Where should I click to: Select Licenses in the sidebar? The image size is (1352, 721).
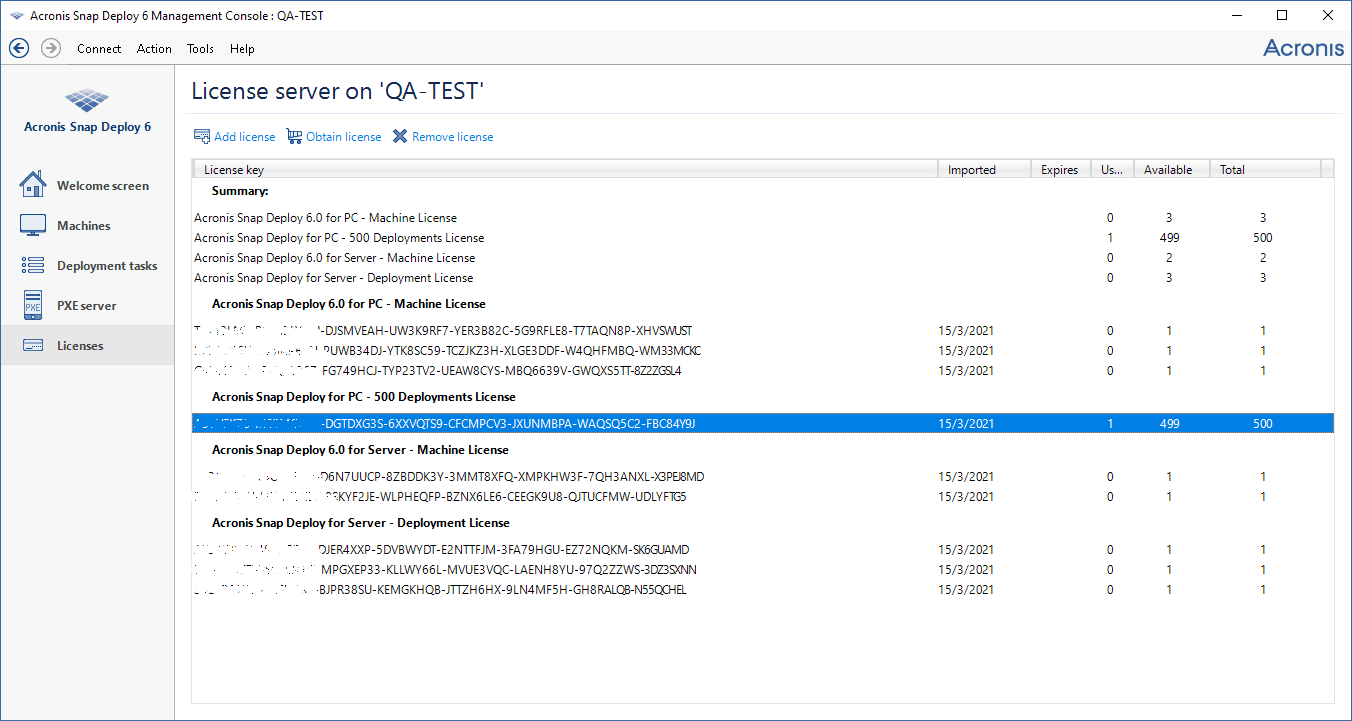(87, 345)
